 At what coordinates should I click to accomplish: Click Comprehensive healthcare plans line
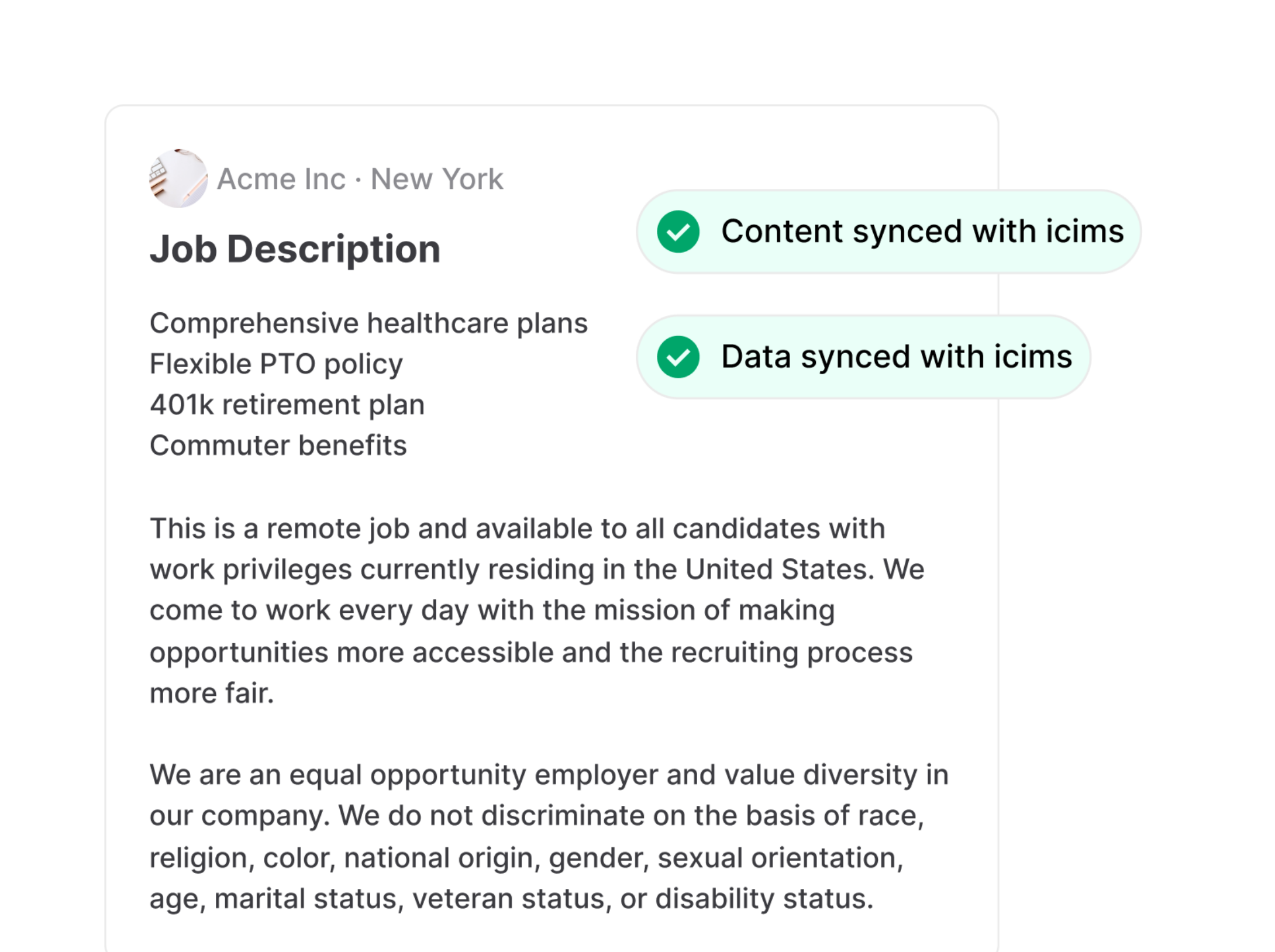(368, 323)
